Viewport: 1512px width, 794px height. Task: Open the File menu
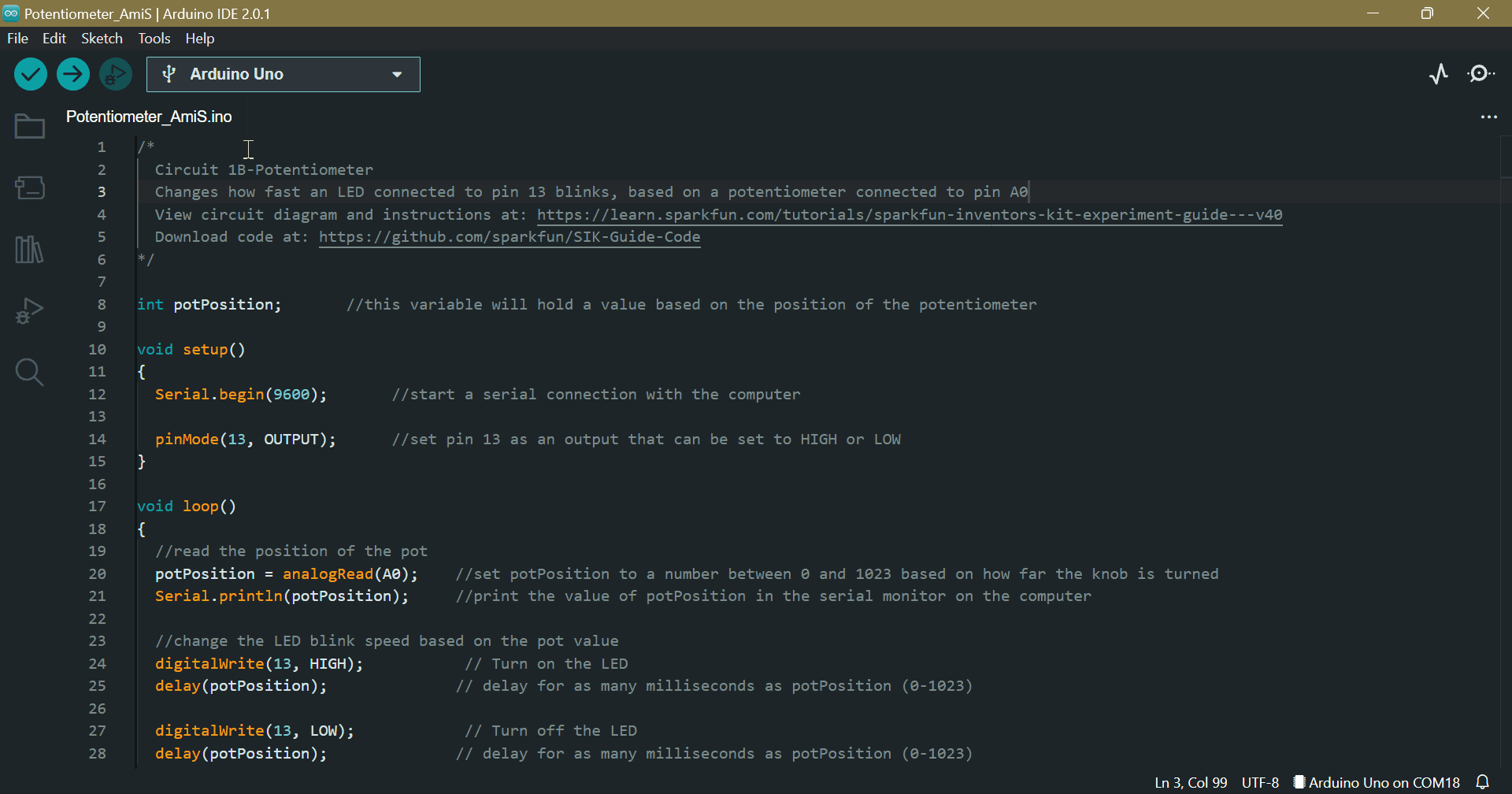point(17,39)
